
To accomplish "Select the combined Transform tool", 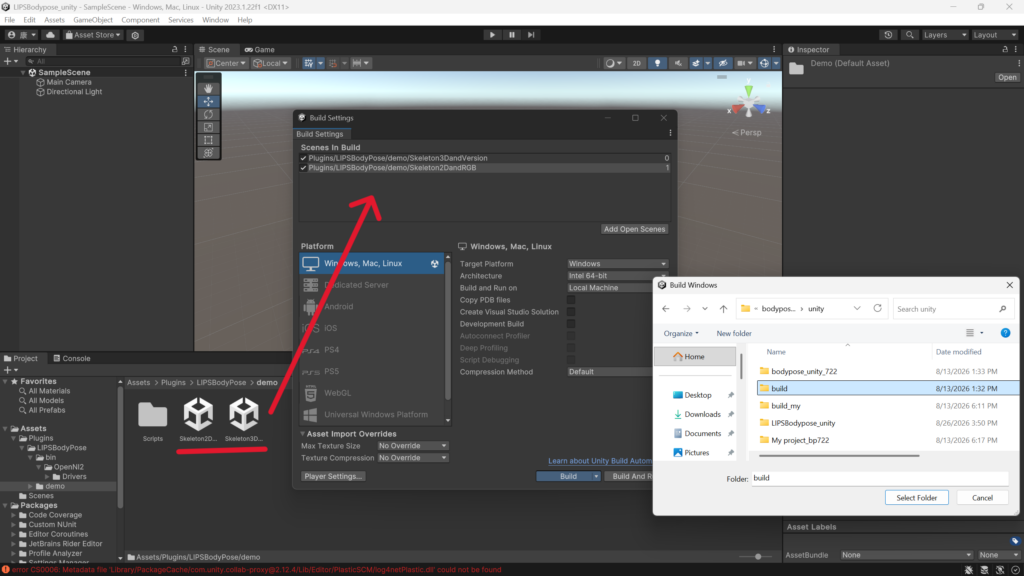I will click(208, 153).
